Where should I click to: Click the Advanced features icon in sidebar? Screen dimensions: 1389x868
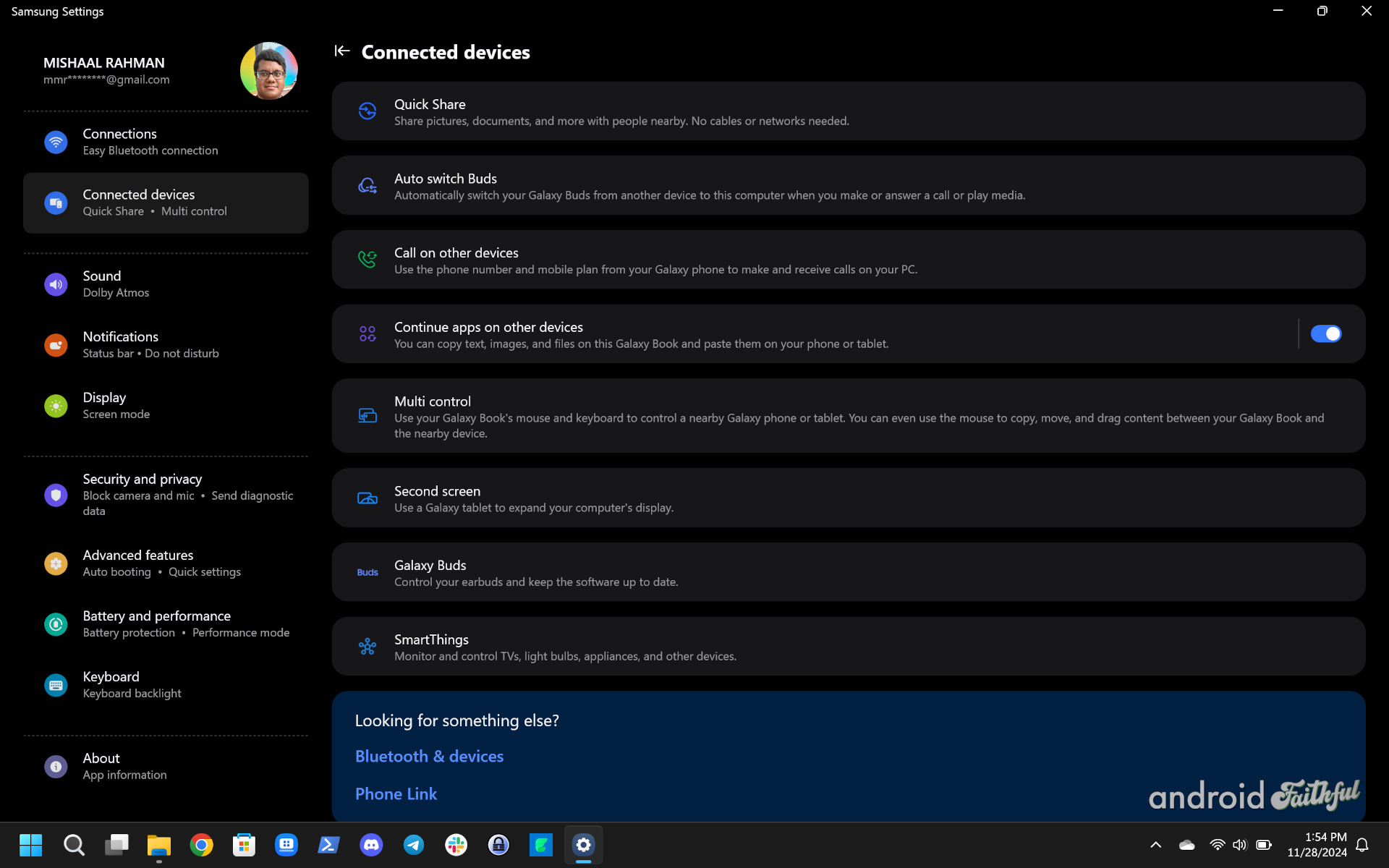point(56,563)
